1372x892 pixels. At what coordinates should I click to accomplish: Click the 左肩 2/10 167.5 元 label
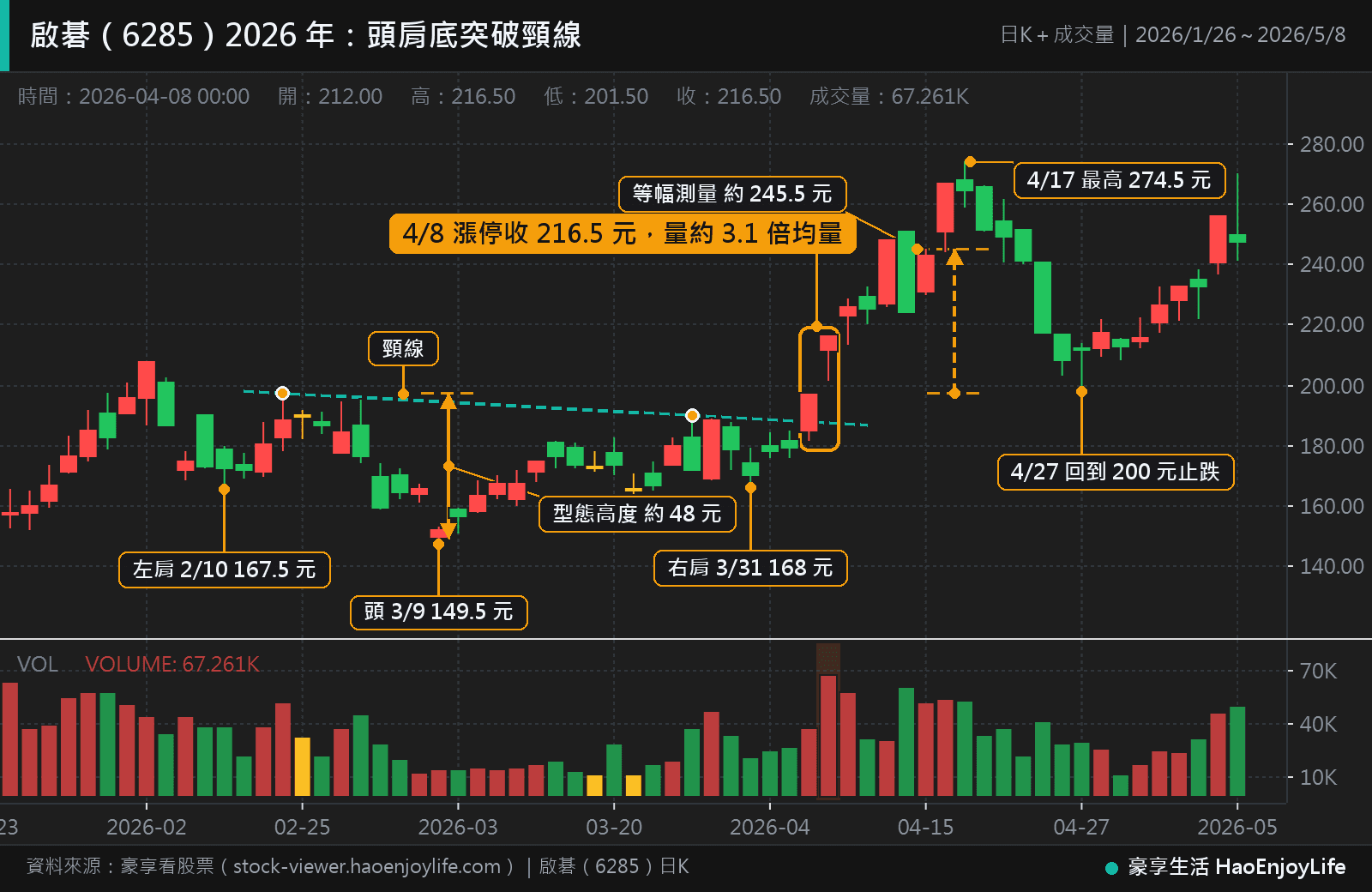(225, 570)
